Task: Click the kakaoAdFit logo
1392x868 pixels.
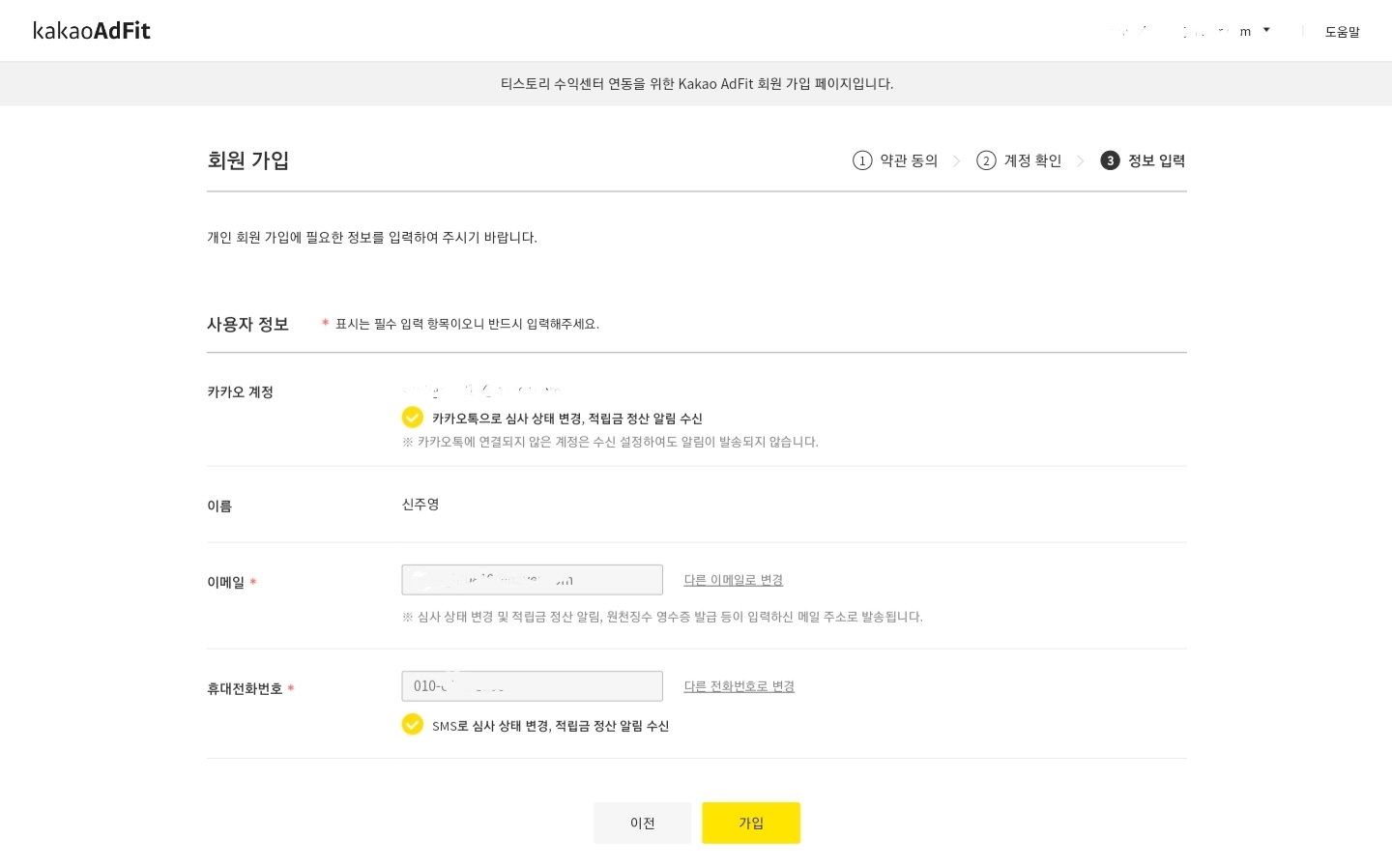Action: (92, 31)
